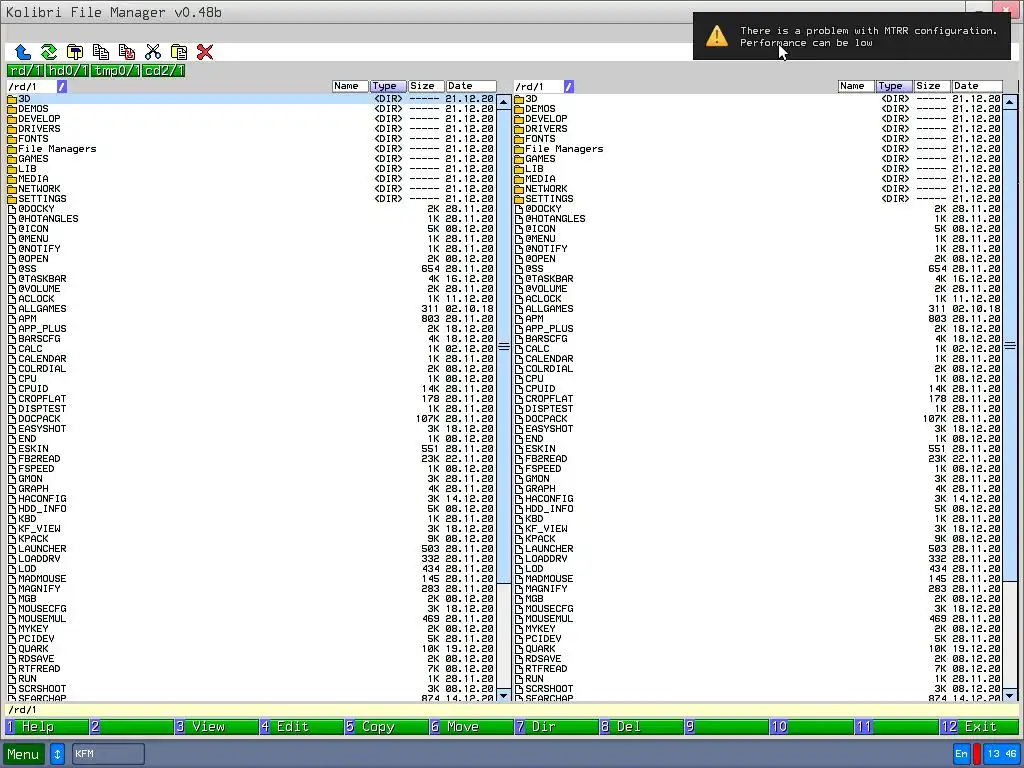Click the 6 Move function button

tap(471, 726)
